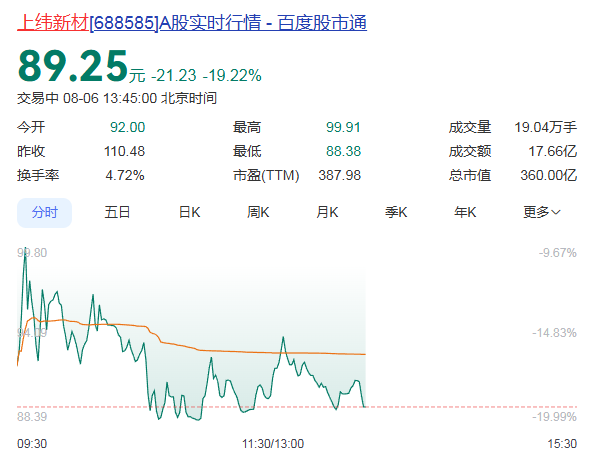Click the 市盈(TTM) value 387.98
Viewport: 593px width, 463px height.
340,175
